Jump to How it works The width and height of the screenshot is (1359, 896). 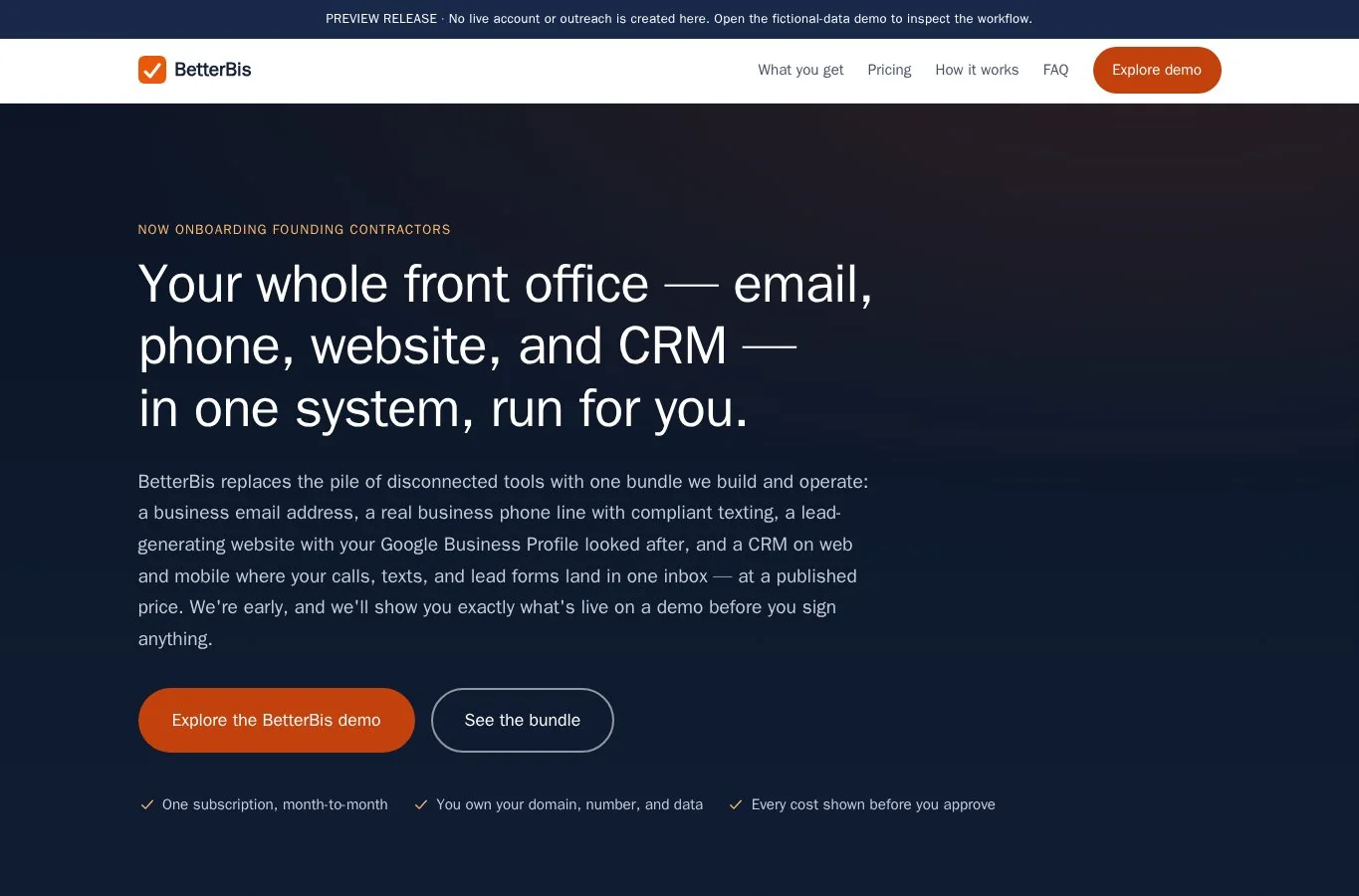(977, 70)
